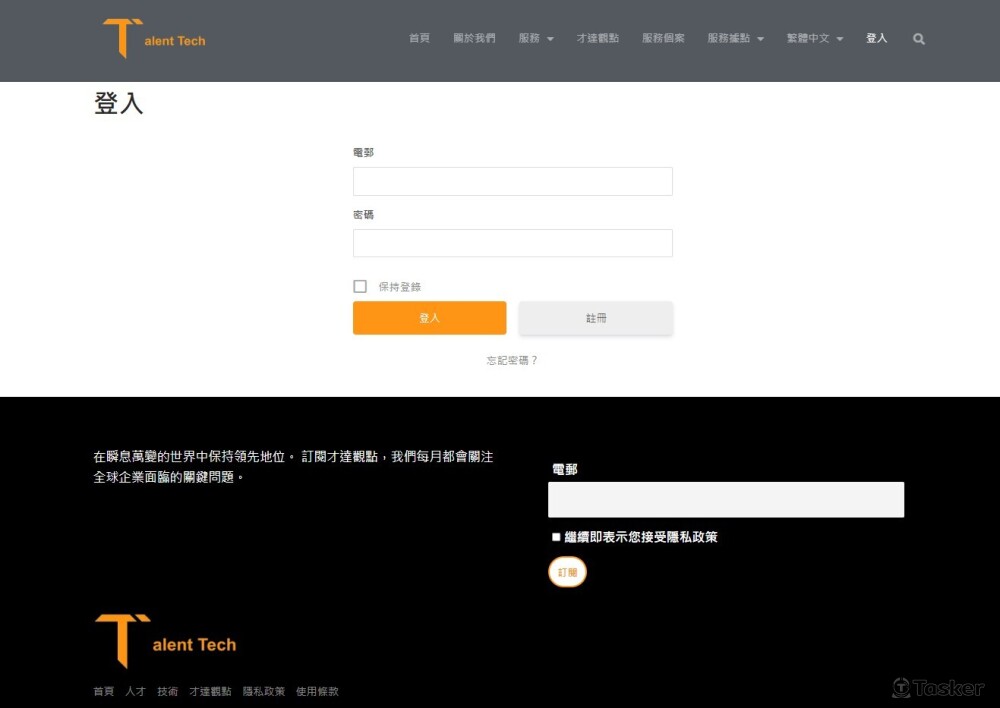Click the circular 訂閱 subscribe button
Image resolution: width=1000 pixels, height=708 pixels.
566,571
